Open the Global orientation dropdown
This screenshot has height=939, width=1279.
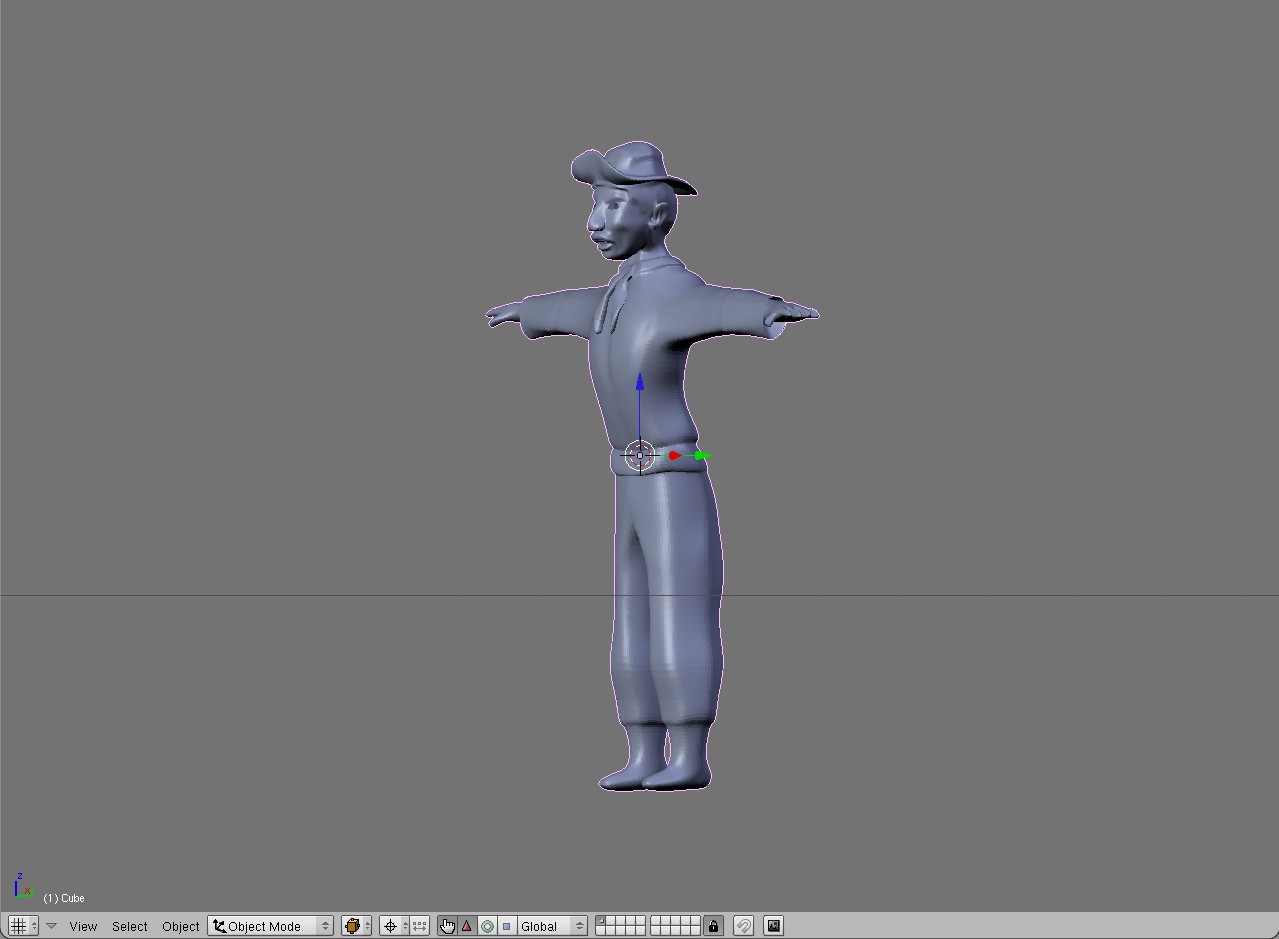552,926
